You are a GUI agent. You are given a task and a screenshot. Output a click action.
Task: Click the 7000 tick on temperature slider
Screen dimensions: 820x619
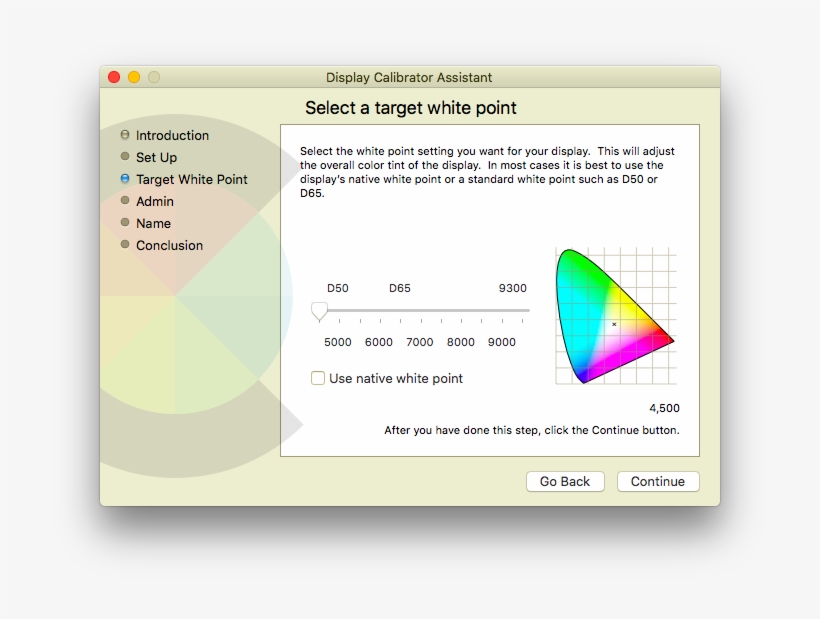(x=421, y=321)
